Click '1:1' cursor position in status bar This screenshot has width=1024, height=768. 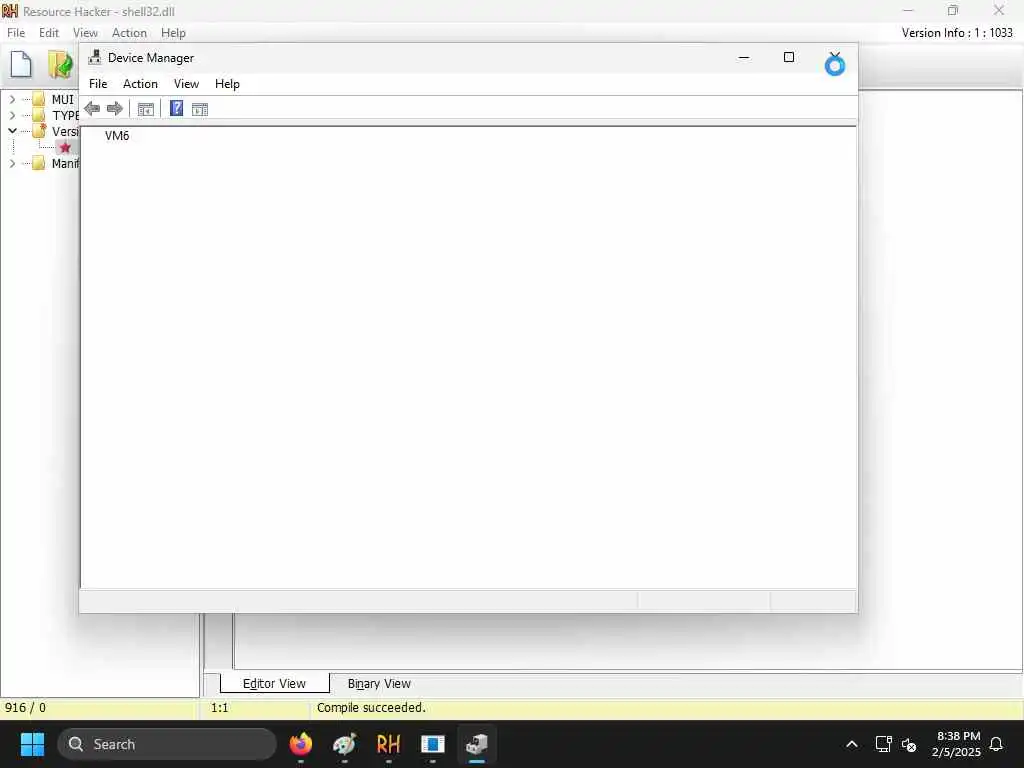219,707
